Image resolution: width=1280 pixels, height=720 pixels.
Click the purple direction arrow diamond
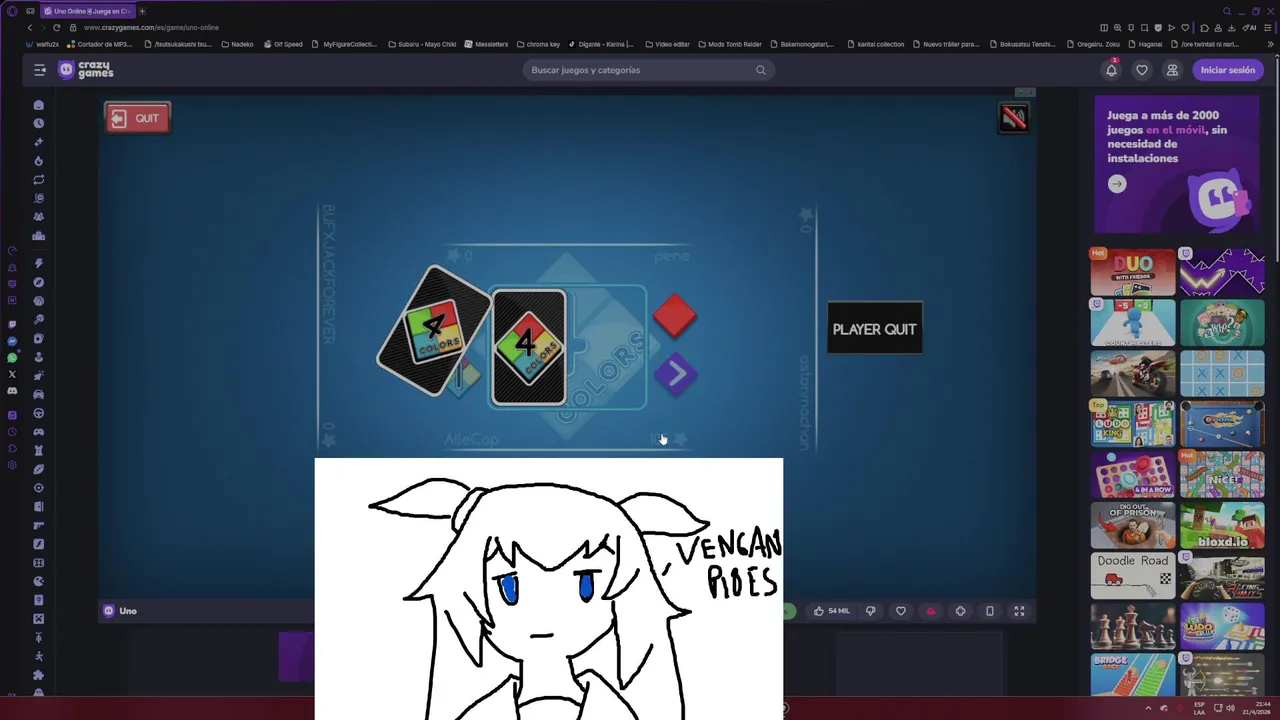point(675,374)
